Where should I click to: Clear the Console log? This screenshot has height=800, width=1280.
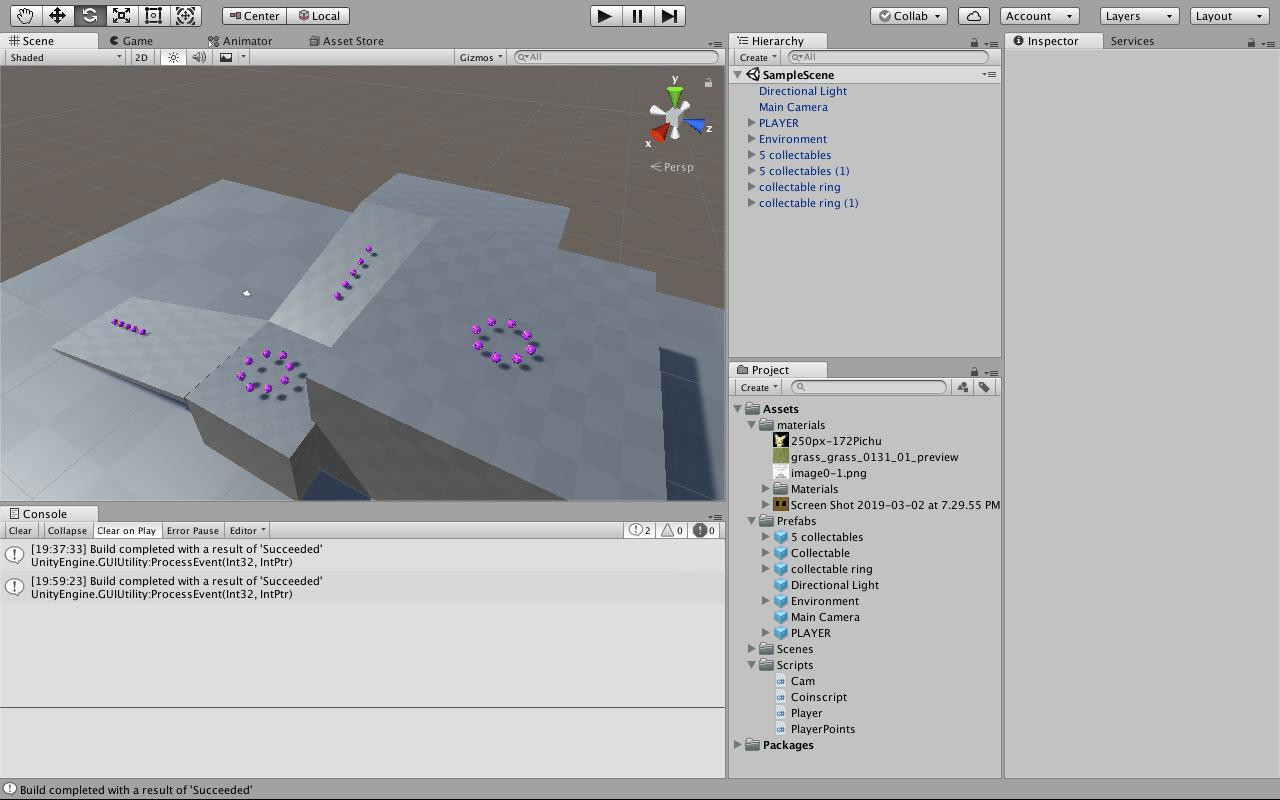coord(20,530)
